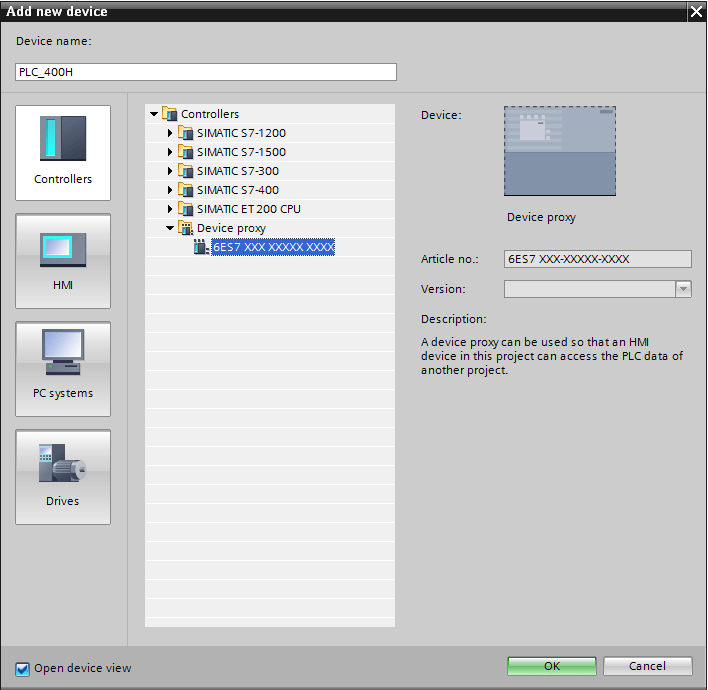Click the 6ES7 device proxy item icon
Screen dimensions: 708x690
201,247
